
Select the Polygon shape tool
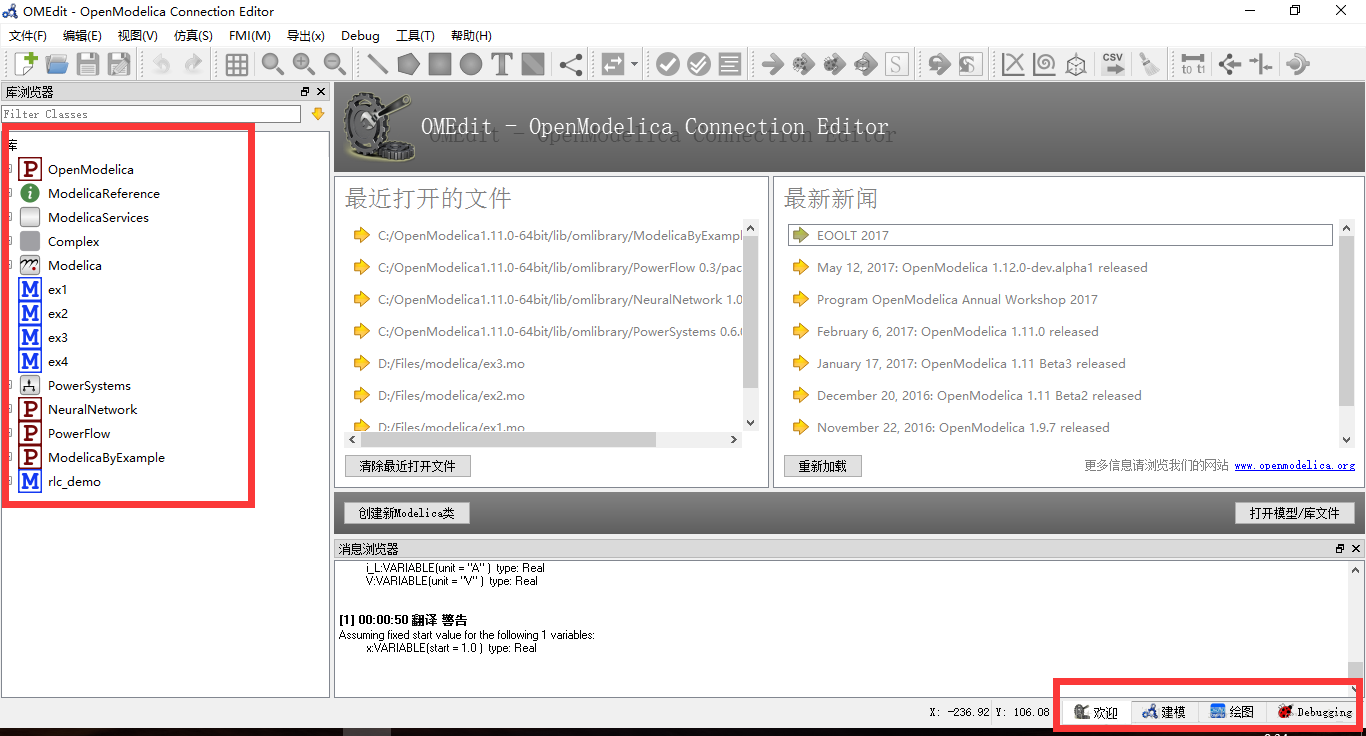[408, 65]
